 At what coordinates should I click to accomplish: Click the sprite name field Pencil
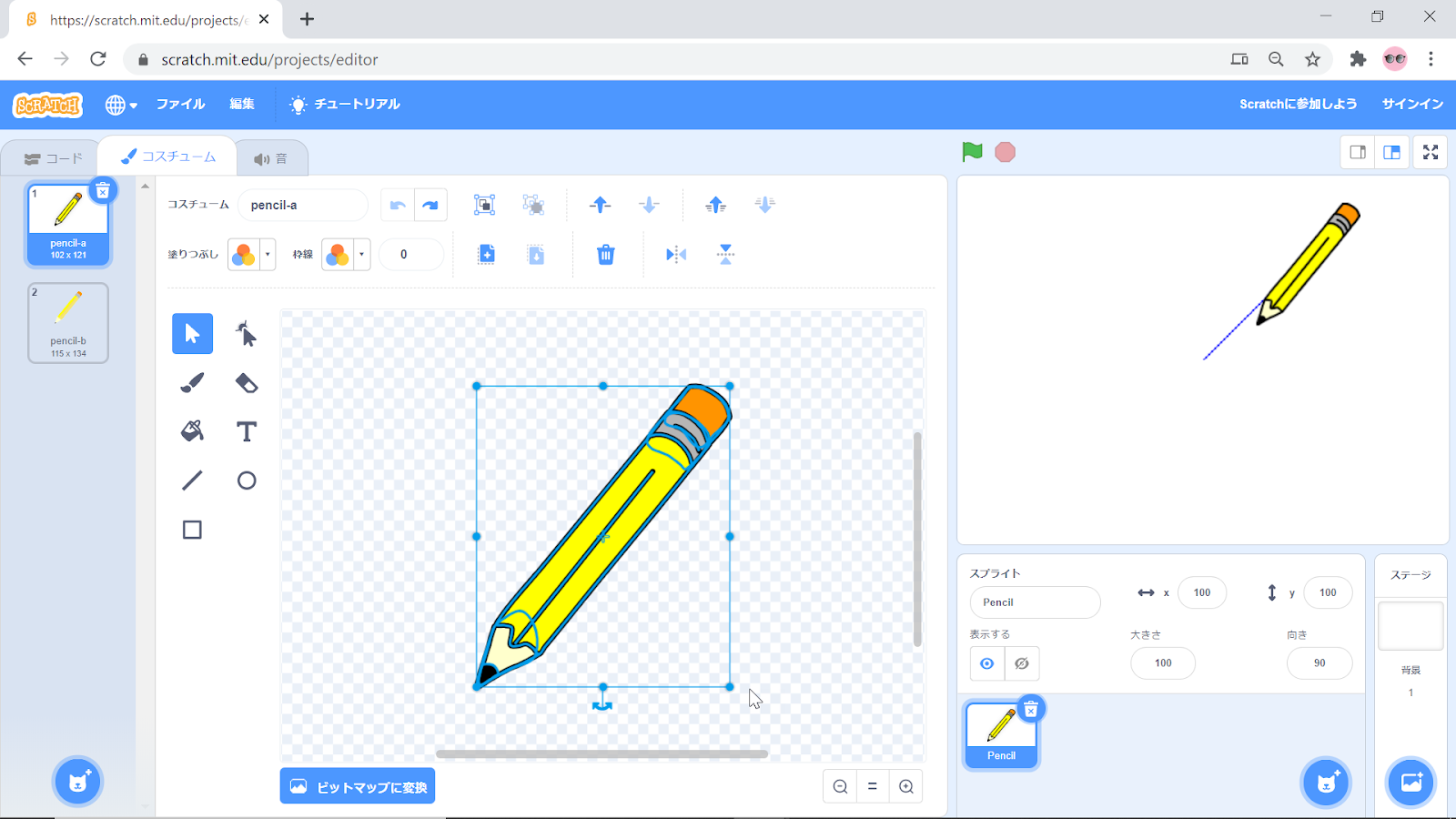pyautogui.click(x=1036, y=602)
